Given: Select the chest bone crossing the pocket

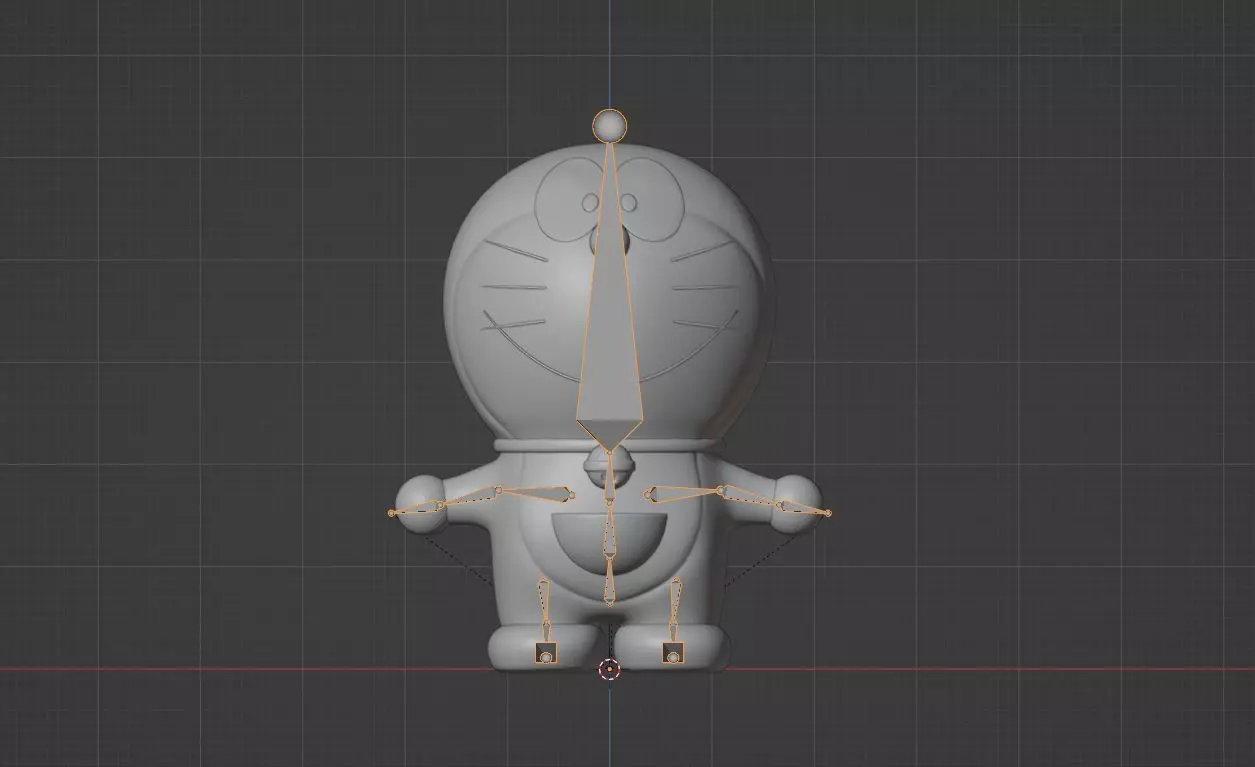Looking at the screenshot, I should 609,531.
